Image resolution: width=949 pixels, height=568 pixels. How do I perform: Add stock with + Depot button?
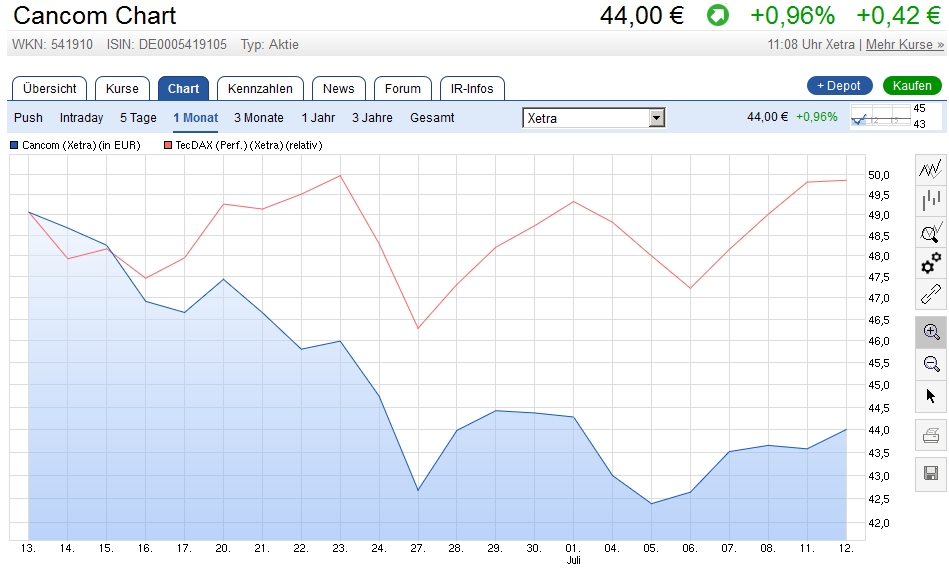[839, 85]
